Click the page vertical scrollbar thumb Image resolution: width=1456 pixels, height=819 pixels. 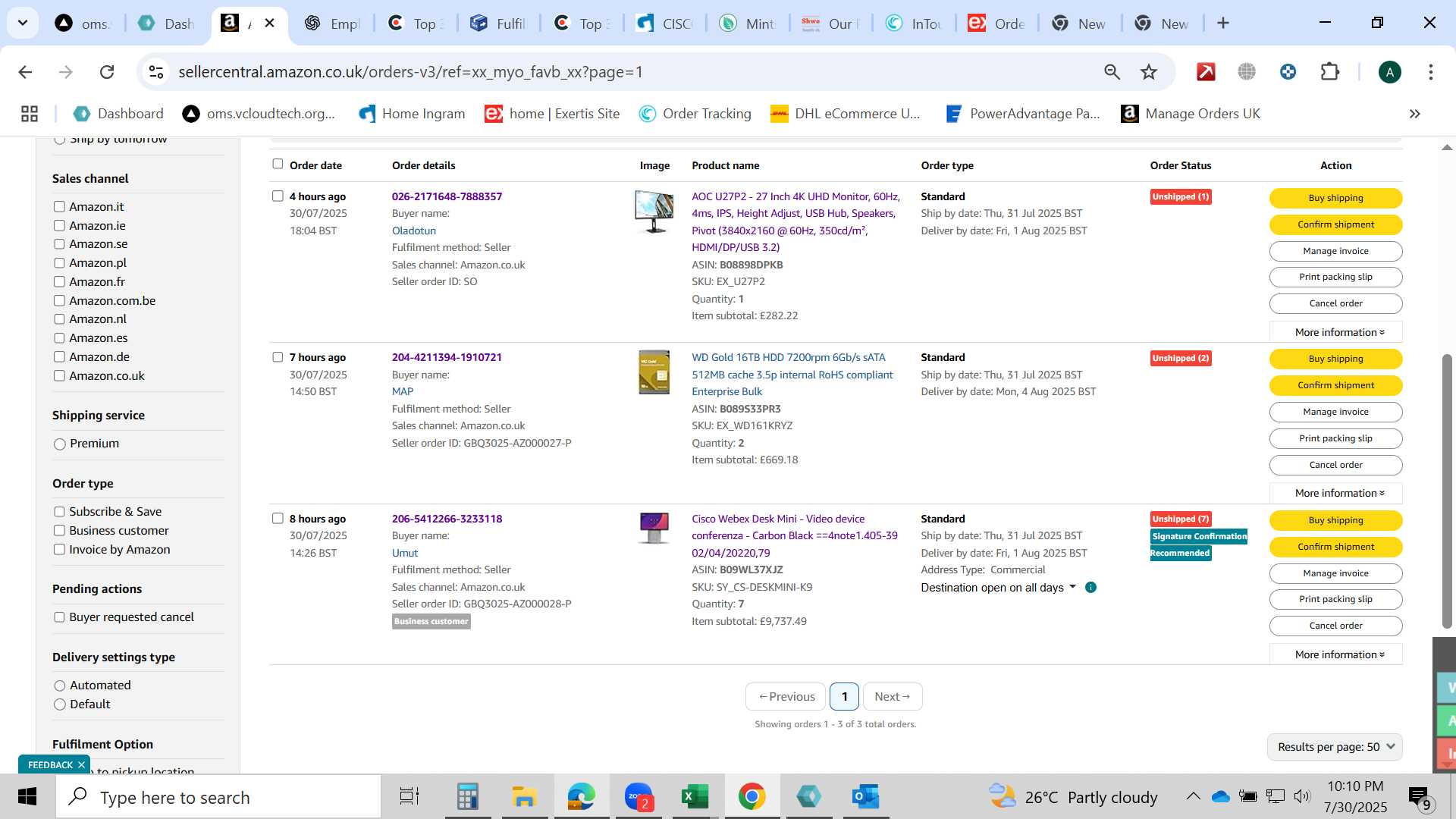pos(1447,491)
